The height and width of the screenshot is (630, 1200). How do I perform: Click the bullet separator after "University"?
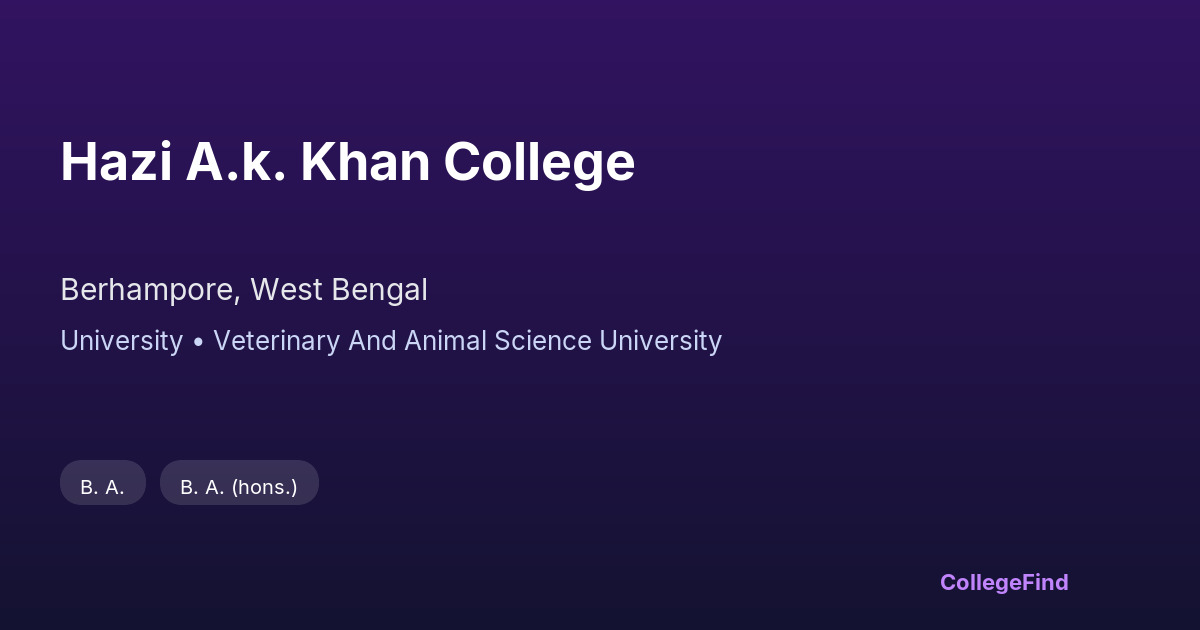pyautogui.click(x=198, y=342)
